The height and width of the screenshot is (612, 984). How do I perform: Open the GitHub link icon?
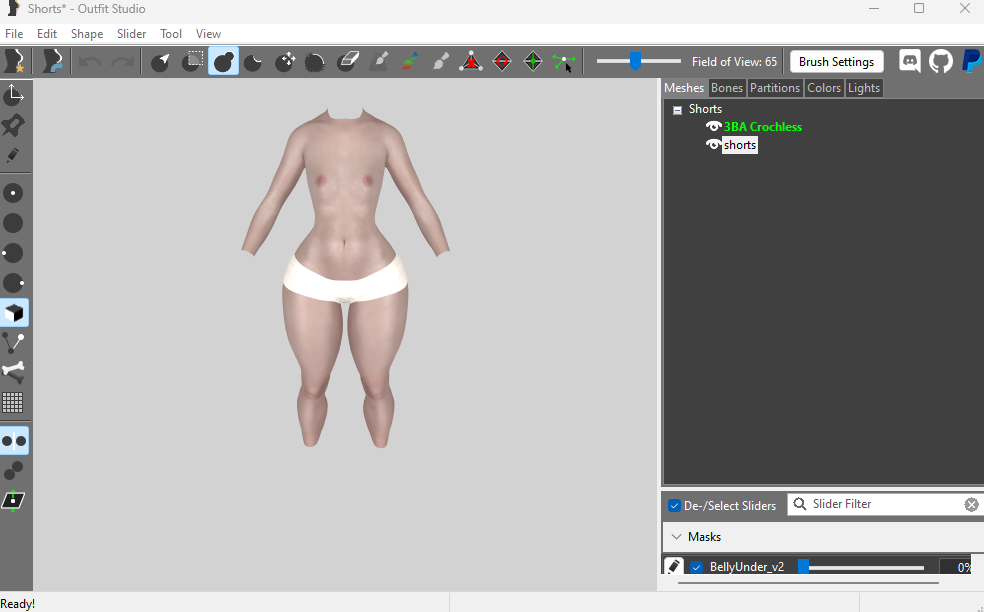pos(941,61)
